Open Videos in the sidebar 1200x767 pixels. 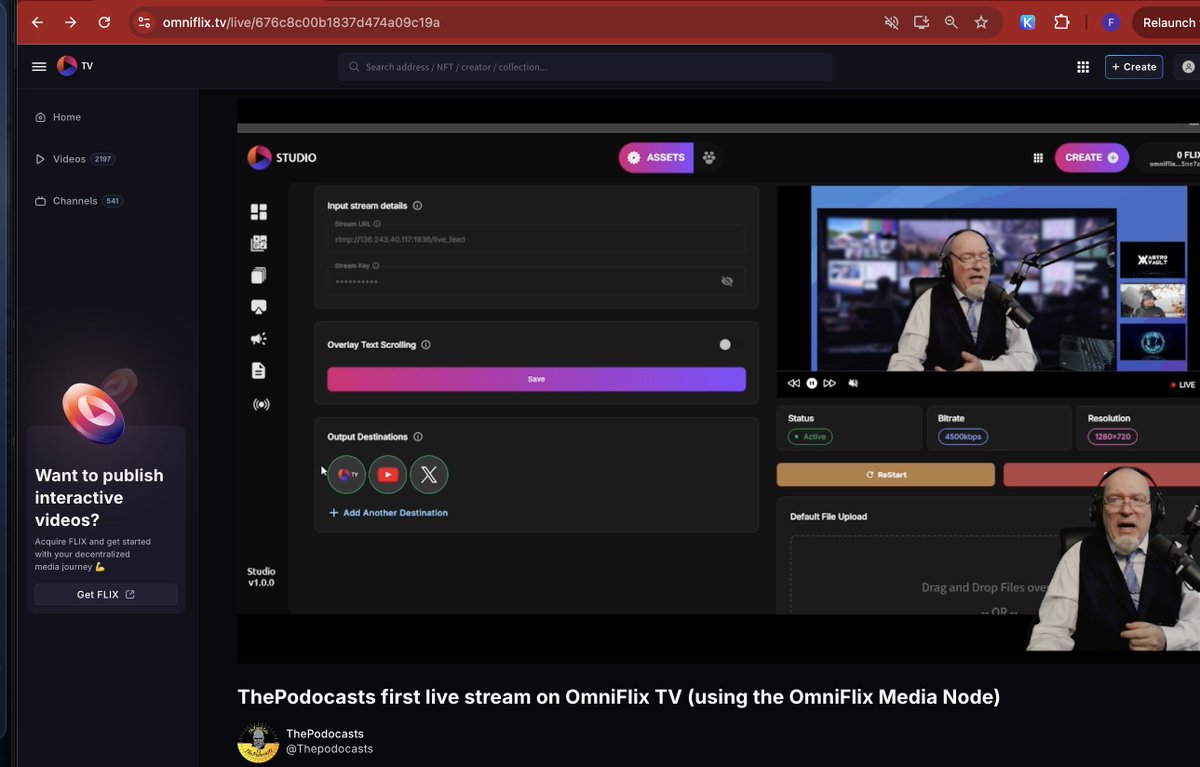click(75, 159)
